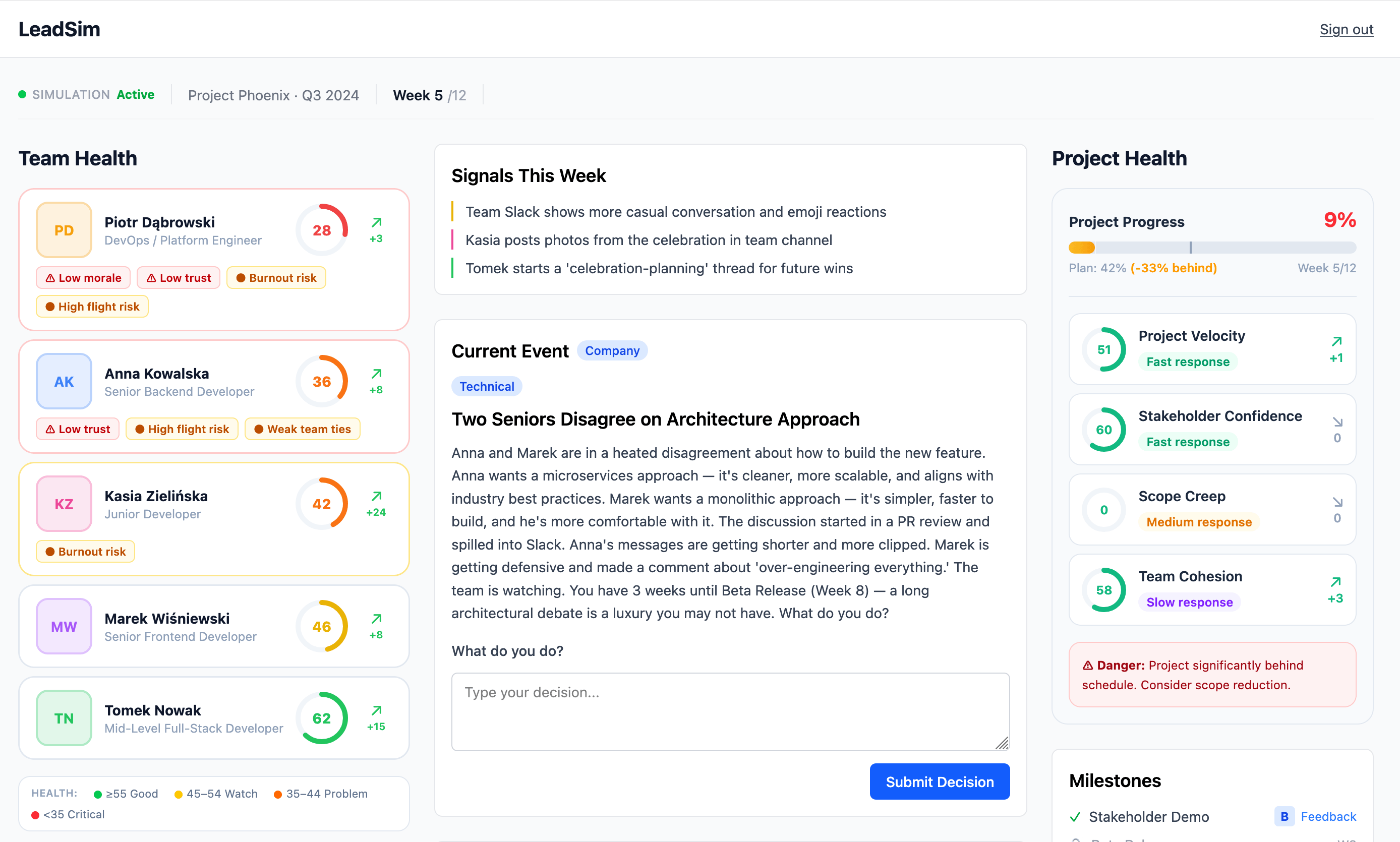This screenshot has width=1400, height=842.
Task: Click Piotr's Burnout risk tag
Action: pos(276,277)
